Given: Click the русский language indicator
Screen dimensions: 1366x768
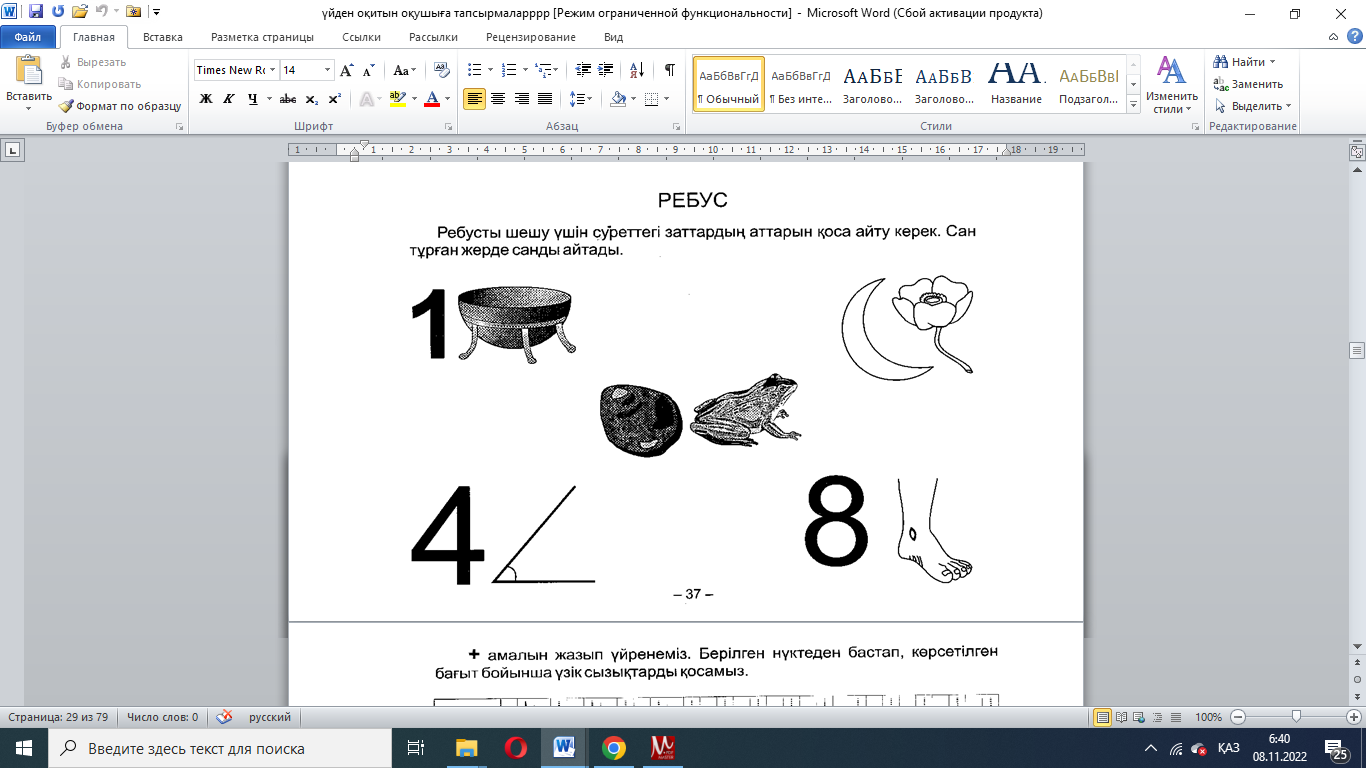Looking at the screenshot, I should click(270, 717).
